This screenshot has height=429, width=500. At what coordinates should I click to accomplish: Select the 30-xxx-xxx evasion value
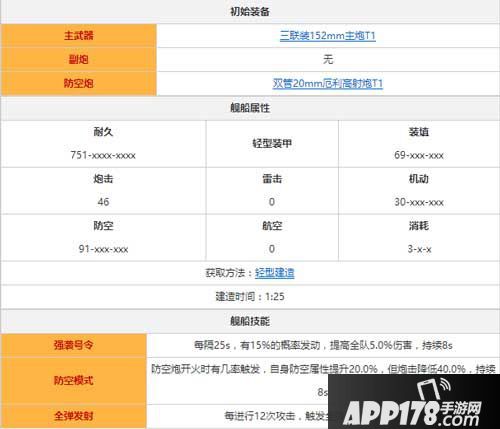coord(419,202)
